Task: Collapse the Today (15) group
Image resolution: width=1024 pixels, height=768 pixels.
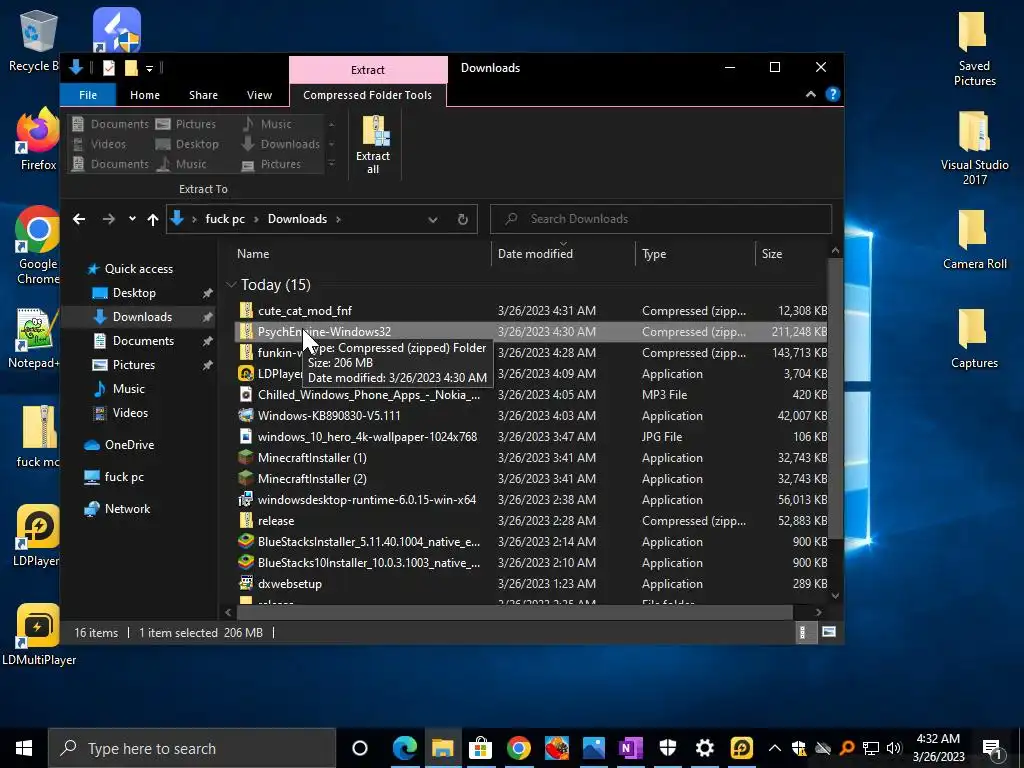Action: pos(231,285)
